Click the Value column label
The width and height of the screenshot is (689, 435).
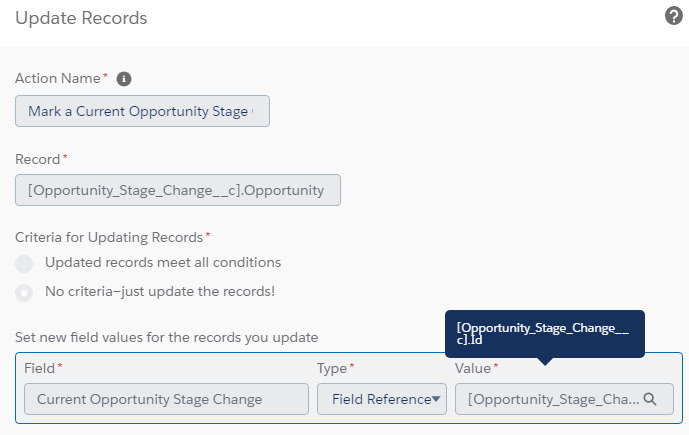click(473, 368)
